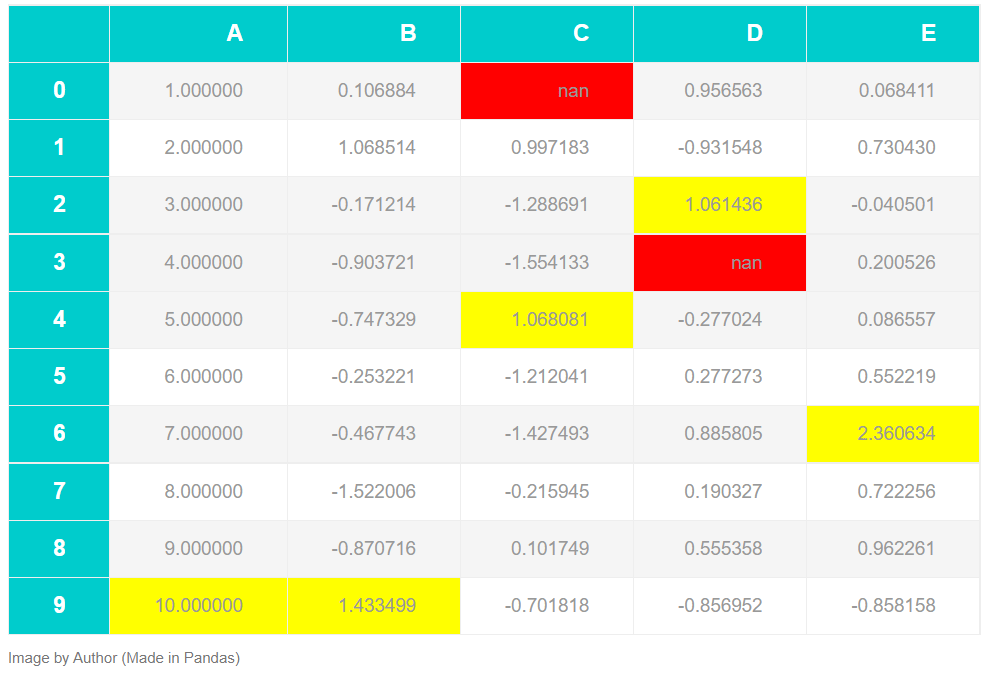Select the yellow cell containing 1.061436
The height and width of the screenshot is (685, 992).
click(x=755, y=205)
